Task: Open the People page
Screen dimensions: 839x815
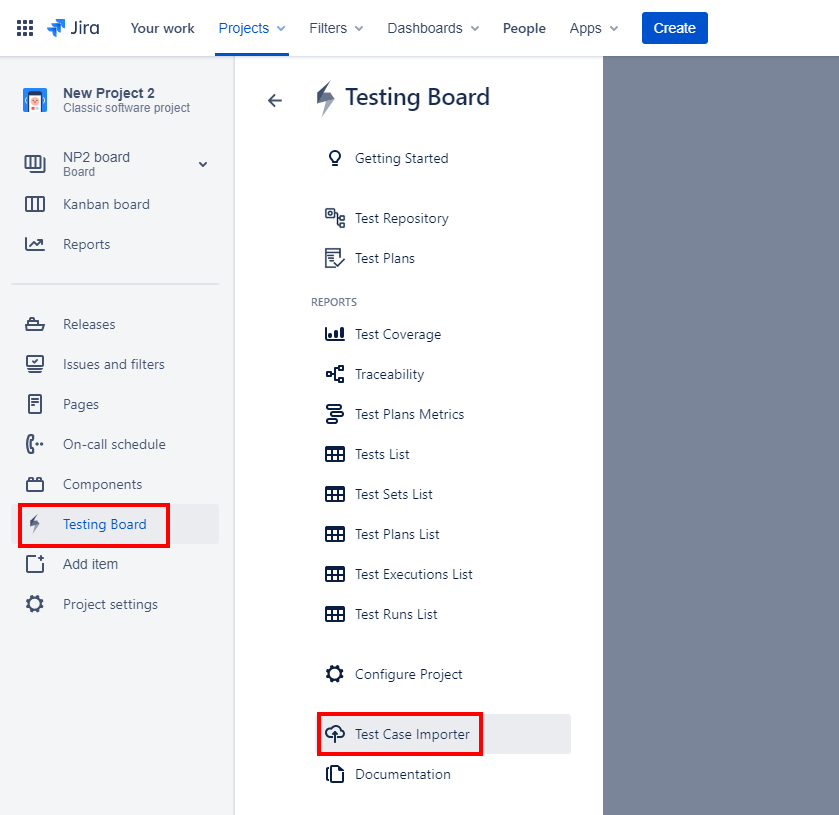Action: 524,28
